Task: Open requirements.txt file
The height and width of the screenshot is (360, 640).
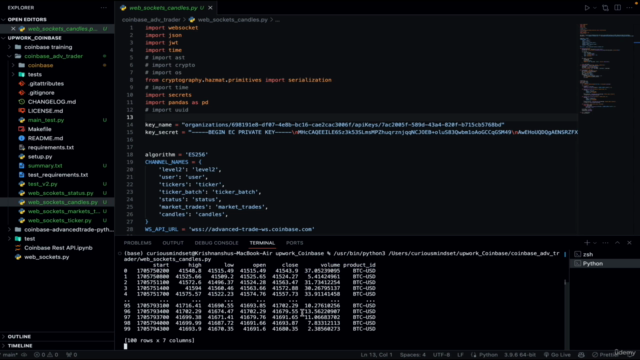Action: [51, 147]
